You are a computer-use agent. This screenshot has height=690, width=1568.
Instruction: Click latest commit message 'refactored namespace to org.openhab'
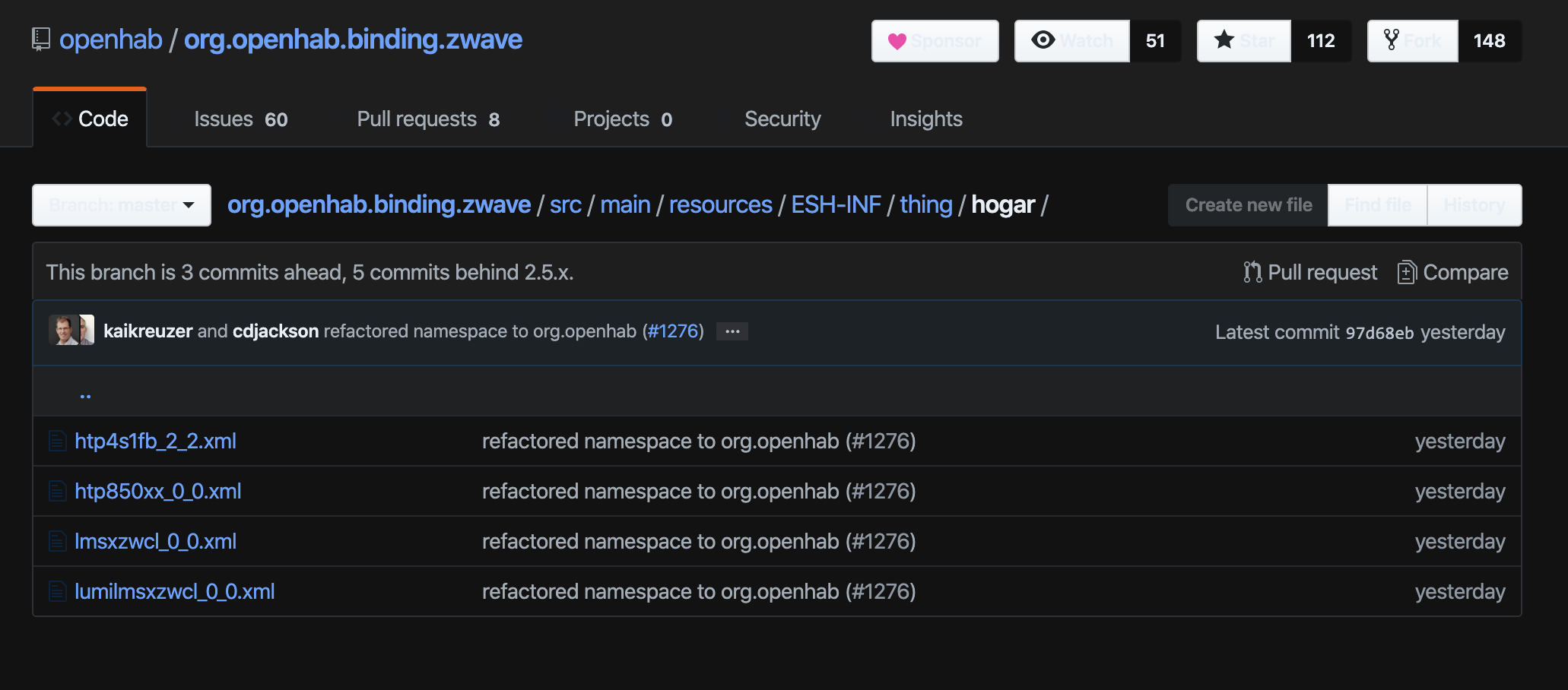click(x=480, y=331)
